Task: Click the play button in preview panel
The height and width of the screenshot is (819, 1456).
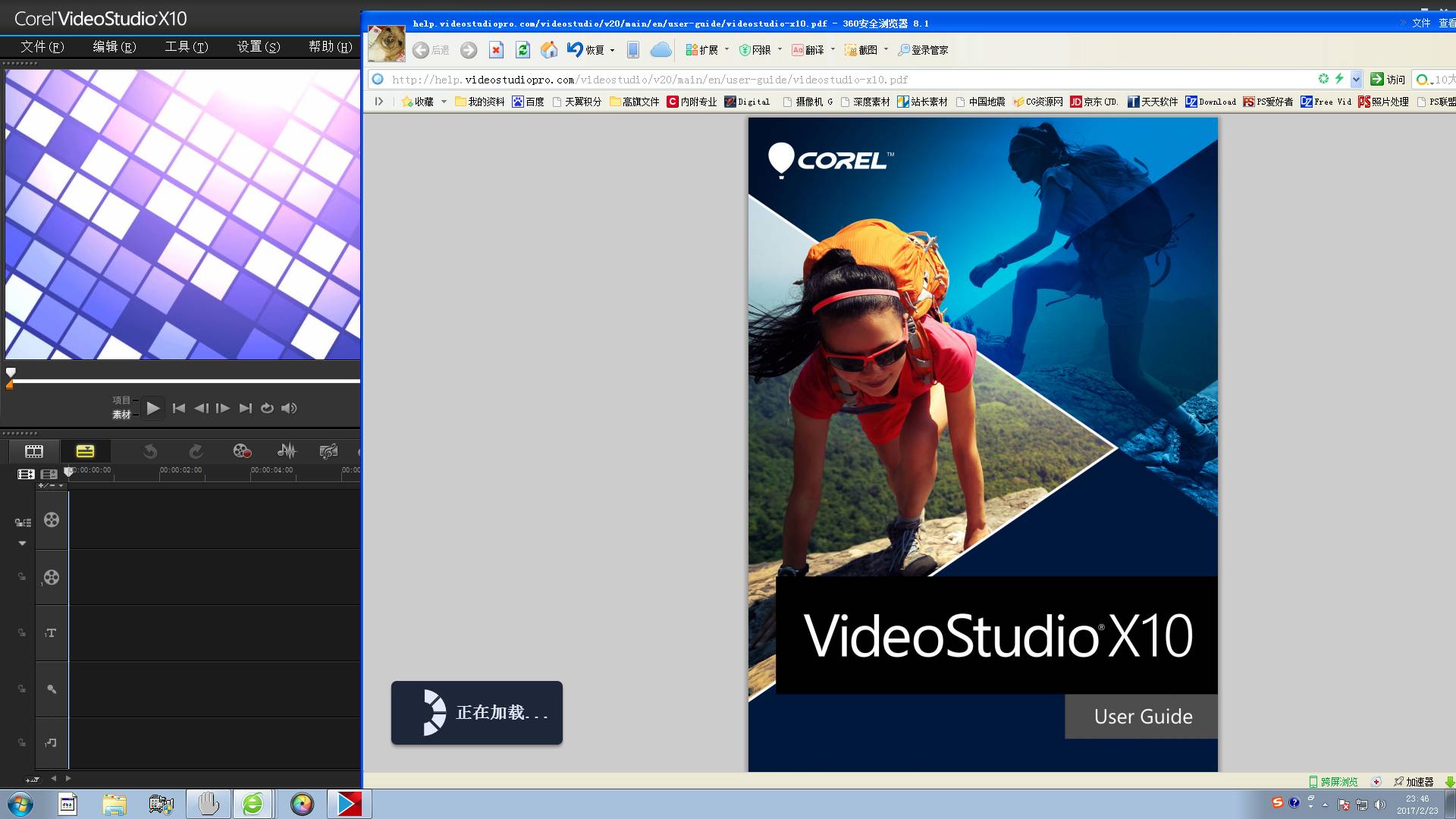Action: point(153,408)
